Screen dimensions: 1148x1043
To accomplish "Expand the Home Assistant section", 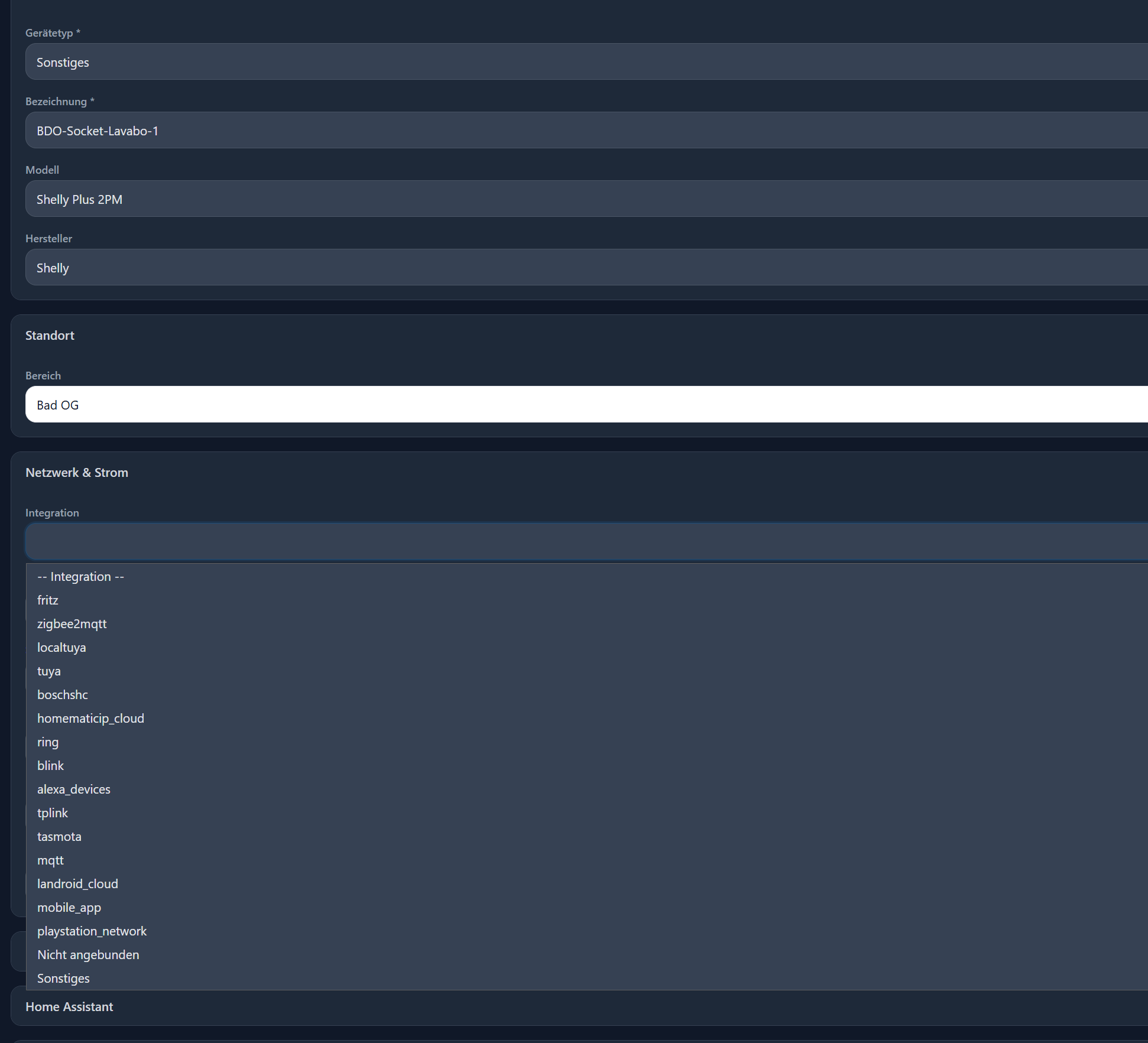I will [70, 1007].
